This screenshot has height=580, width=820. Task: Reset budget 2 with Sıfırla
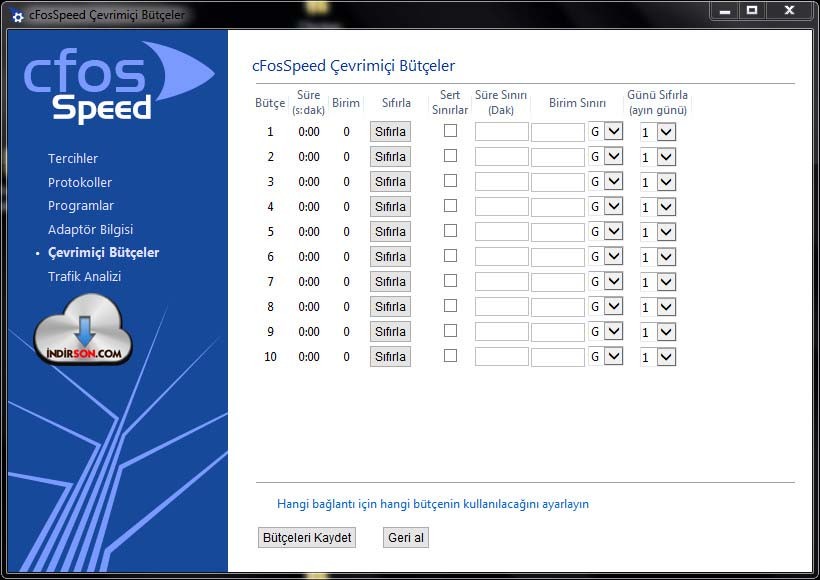390,157
